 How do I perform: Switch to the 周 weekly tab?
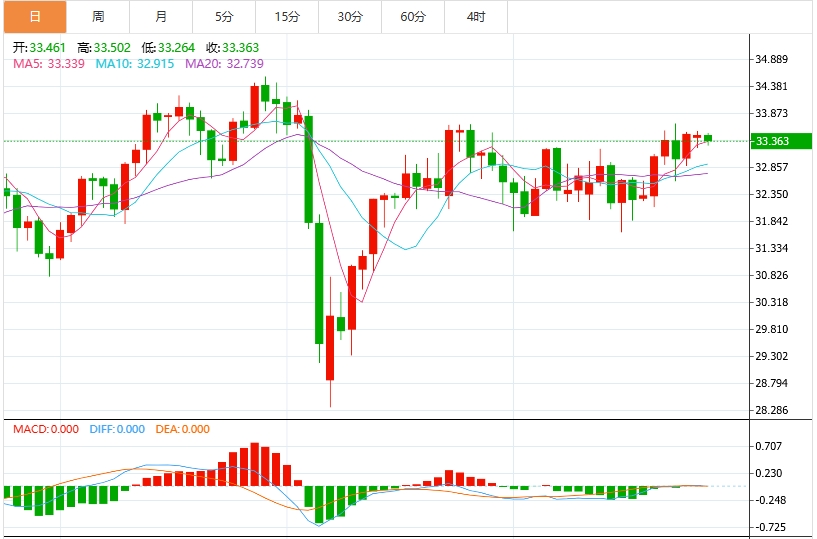tap(98, 17)
